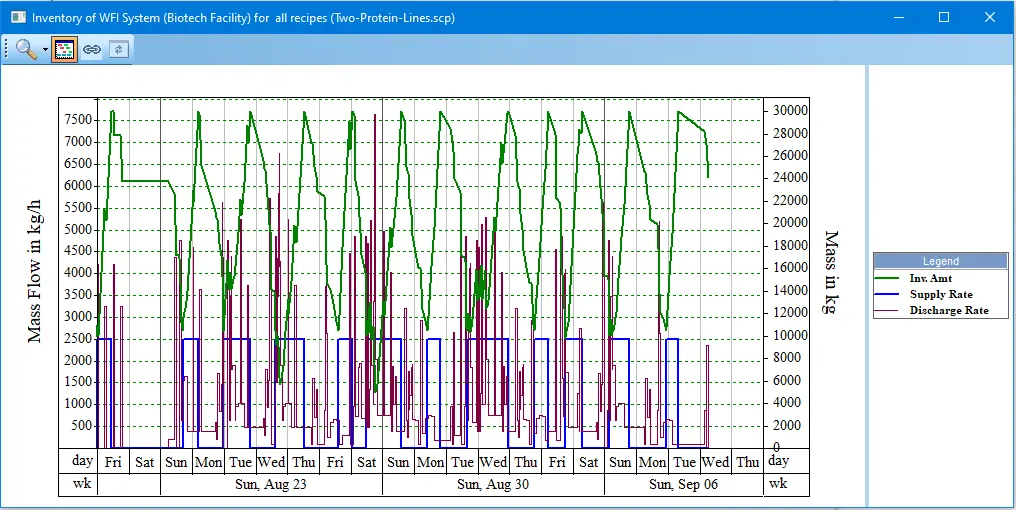This screenshot has height=510, width=1016.
Task: Click the 5500 left axis value
Action: coord(78,207)
